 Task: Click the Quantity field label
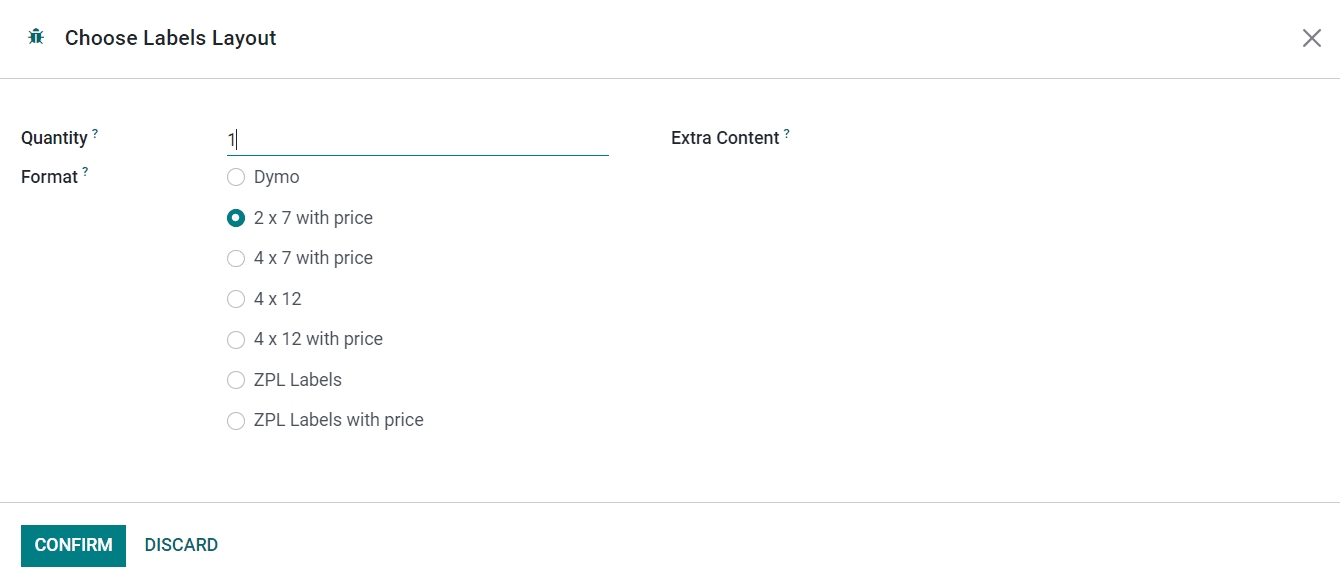(x=54, y=138)
